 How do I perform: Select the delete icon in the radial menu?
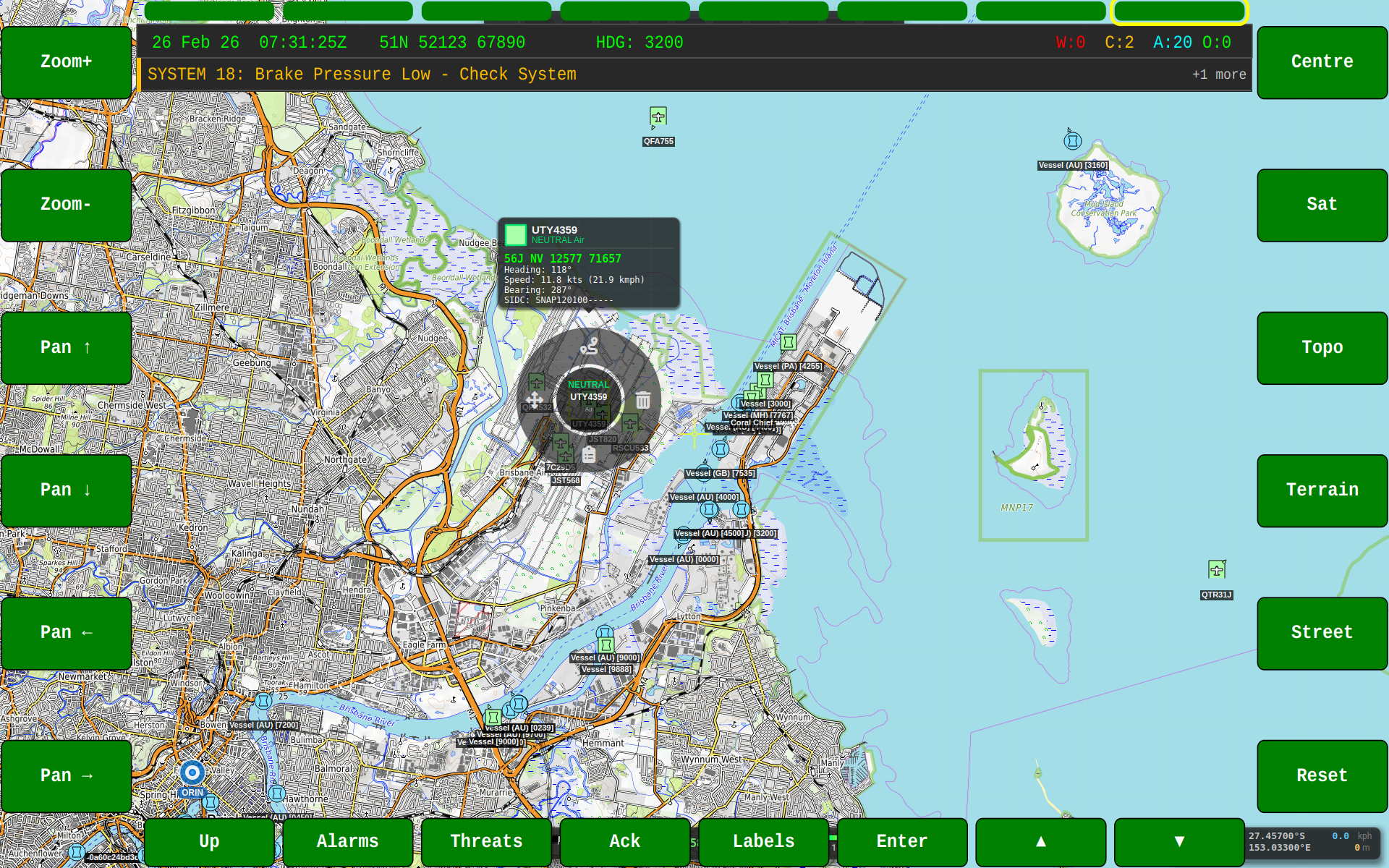[x=642, y=399]
